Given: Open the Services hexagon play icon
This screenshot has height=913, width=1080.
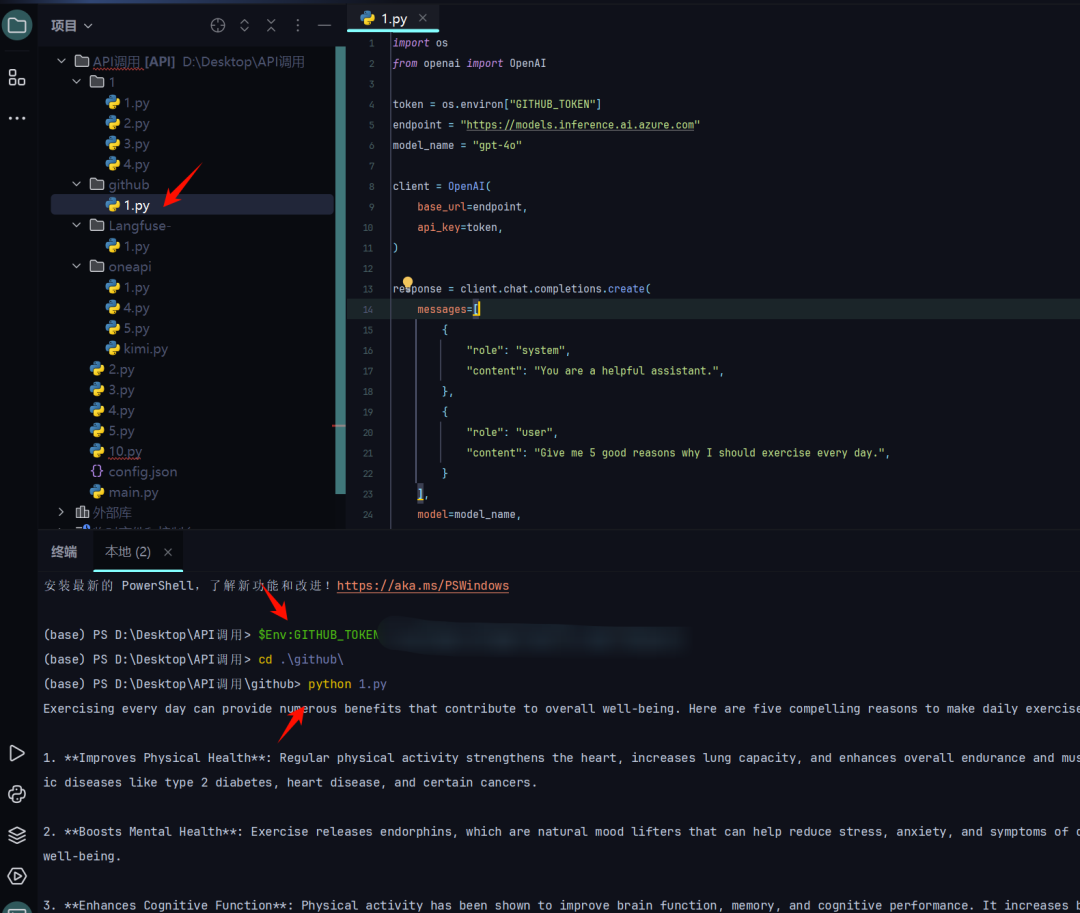Looking at the screenshot, I should point(17,876).
